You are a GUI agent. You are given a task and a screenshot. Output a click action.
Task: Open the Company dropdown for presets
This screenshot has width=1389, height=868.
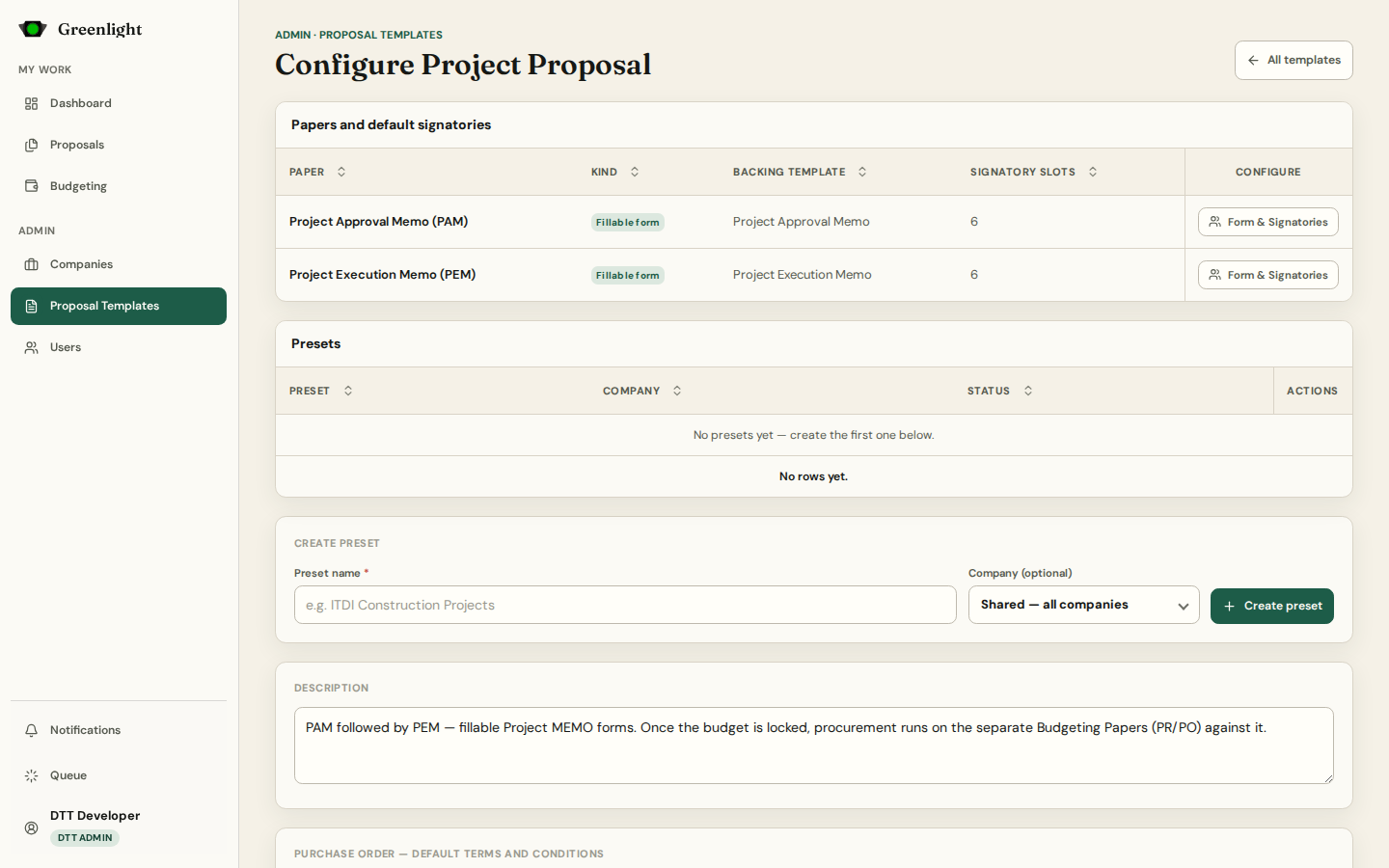(1084, 605)
